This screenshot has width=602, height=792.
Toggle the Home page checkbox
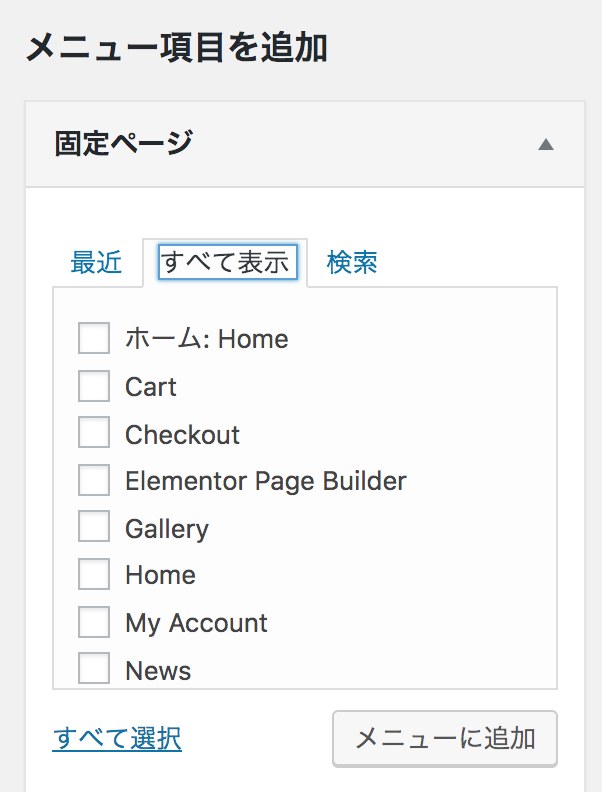coord(94,575)
